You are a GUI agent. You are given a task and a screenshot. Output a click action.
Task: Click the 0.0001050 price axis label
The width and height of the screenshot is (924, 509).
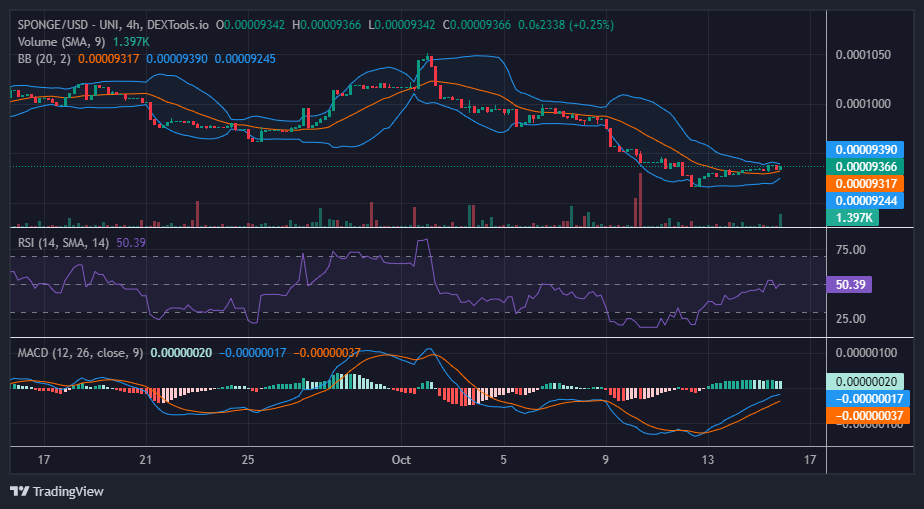tap(863, 55)
